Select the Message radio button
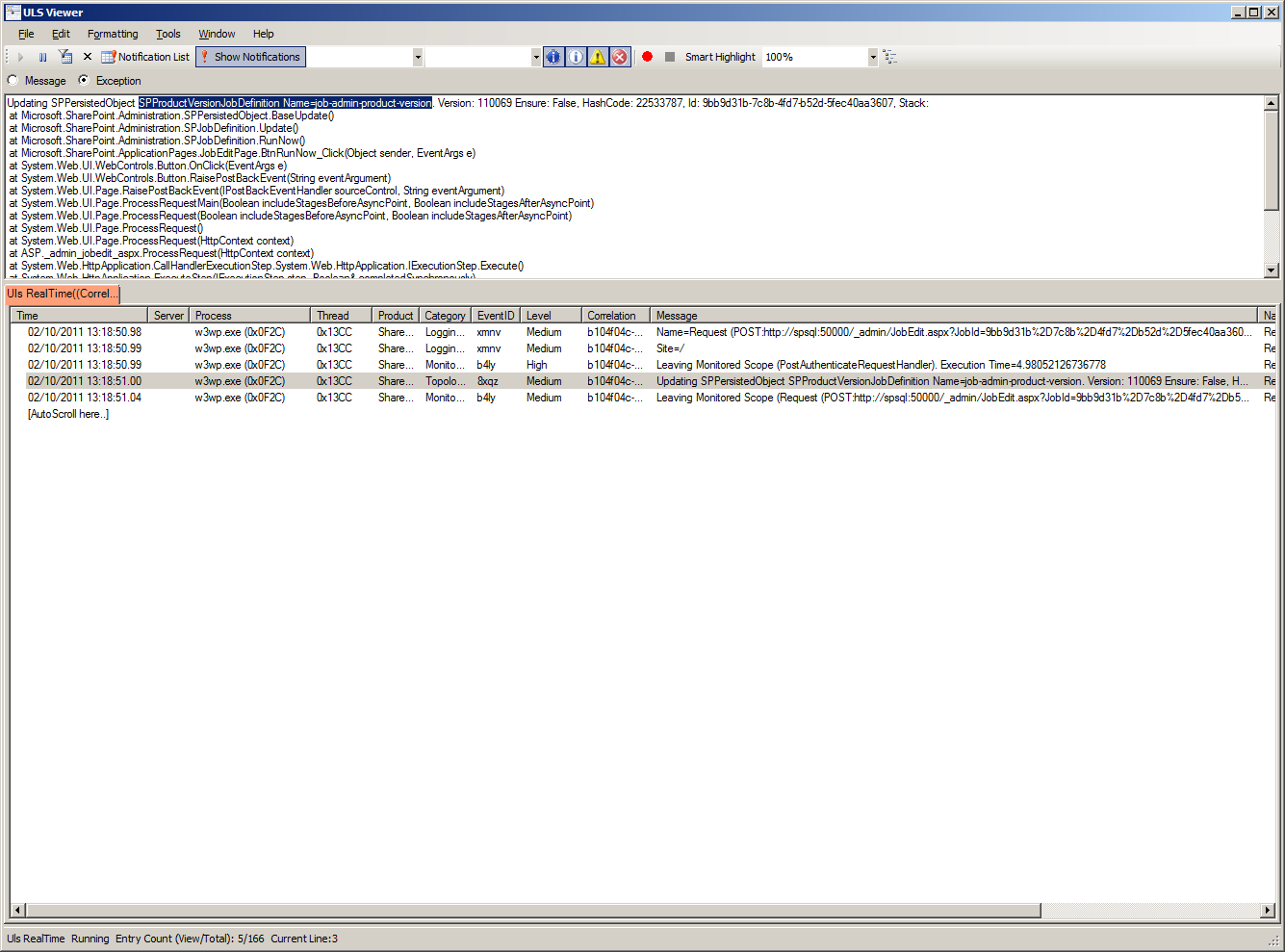This screenshot has width=1285, height=952. (x=13, y=81)
